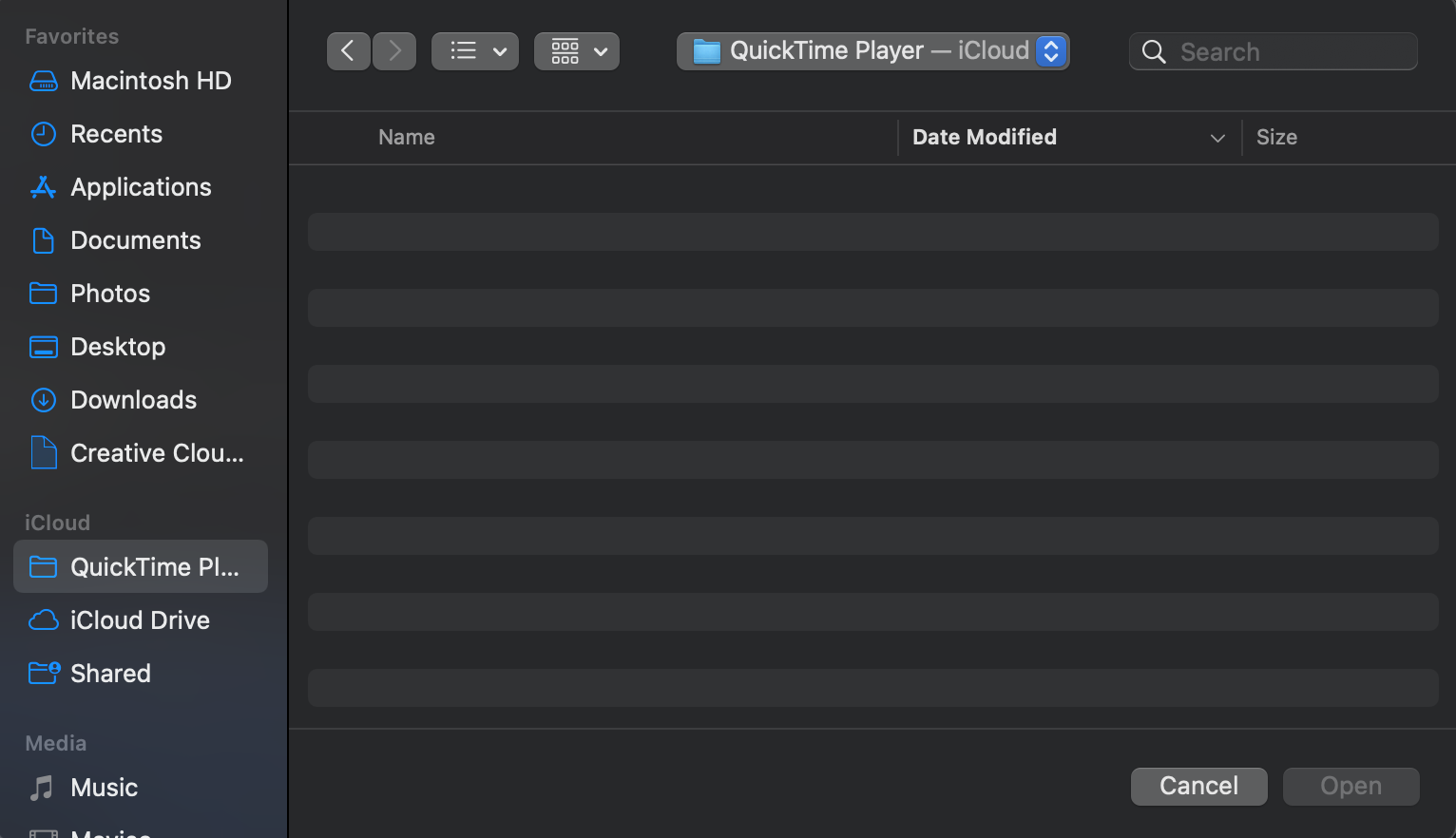Click the Macintosh HD drive icon
Viewport: 1456px width, 838px height.
[x=44, y=81]
